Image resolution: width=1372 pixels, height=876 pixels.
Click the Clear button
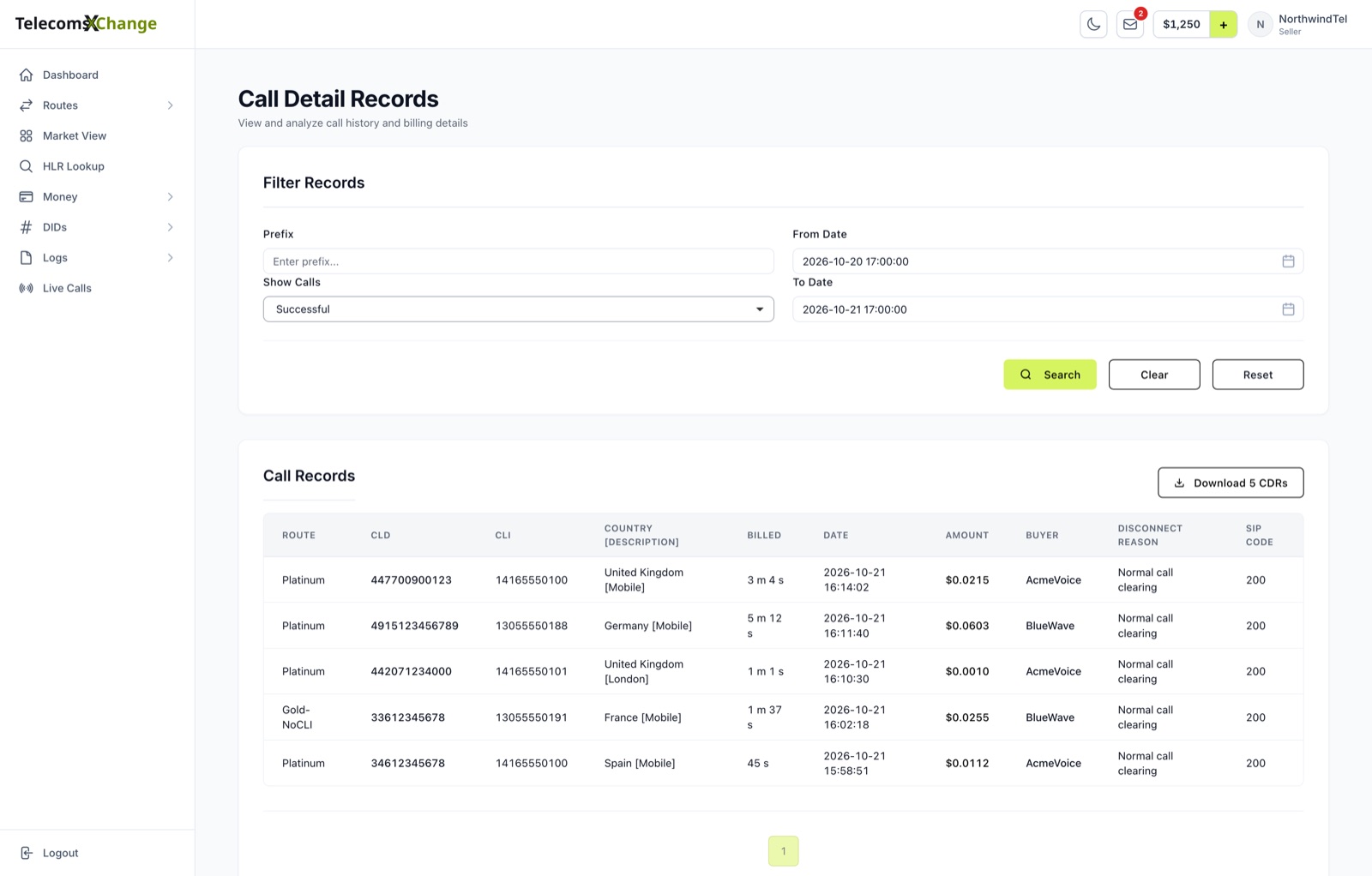1154,375
